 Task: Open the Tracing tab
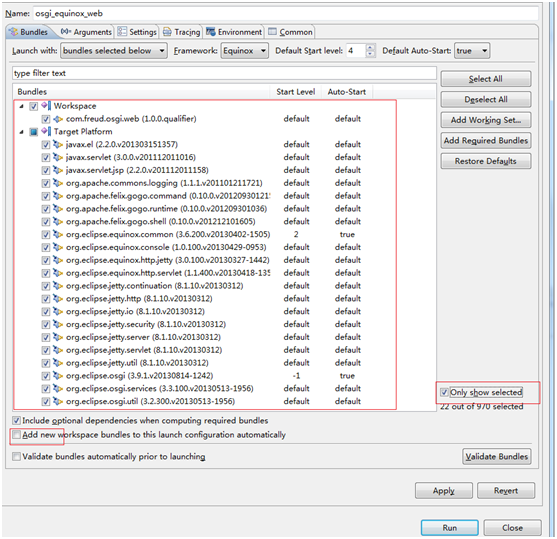(x=182, y=32)
